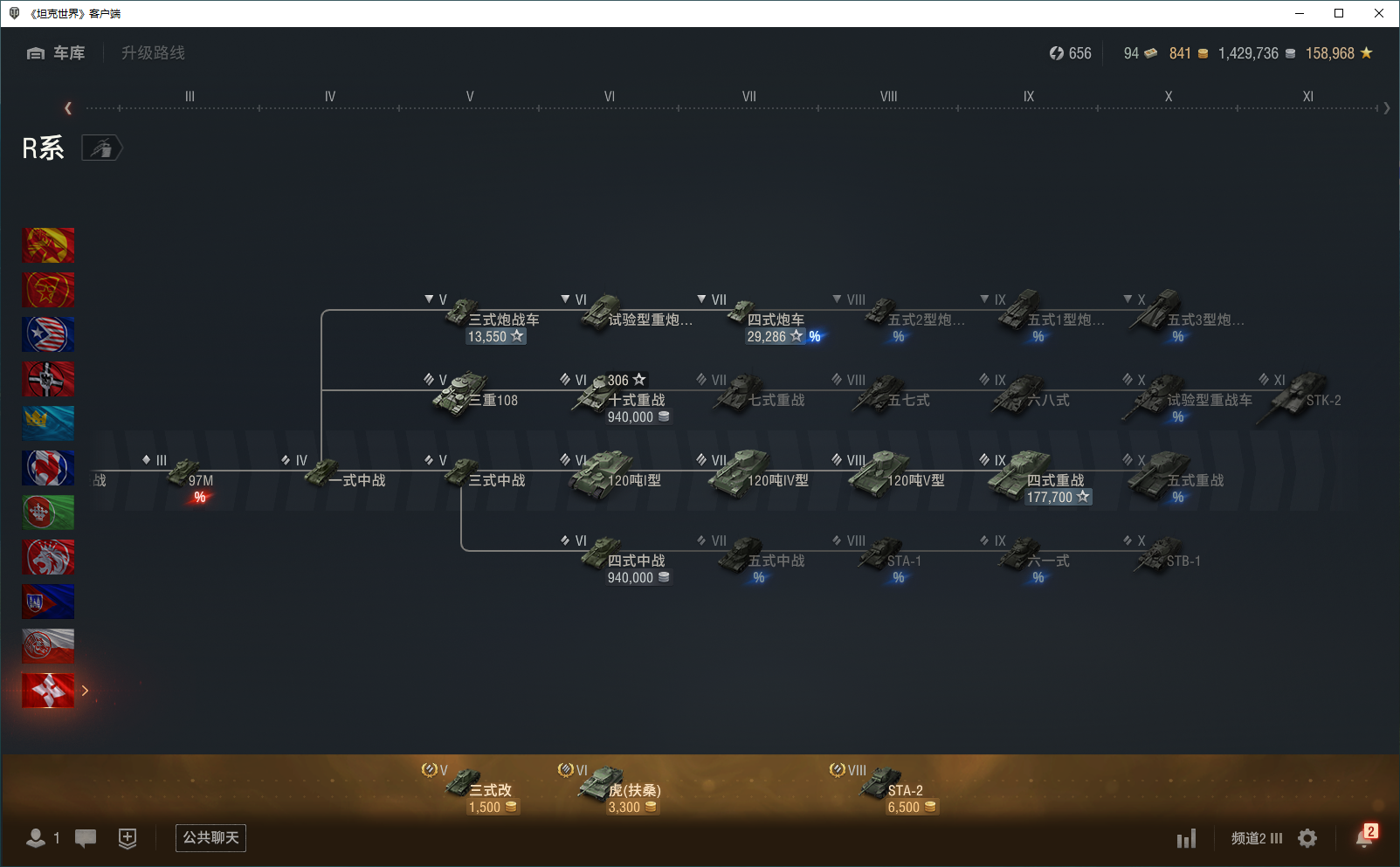Viewport: 1400px width, 867px height.
Task: Switch to the 升级路线 tab
Action: [x=153, y=53]
